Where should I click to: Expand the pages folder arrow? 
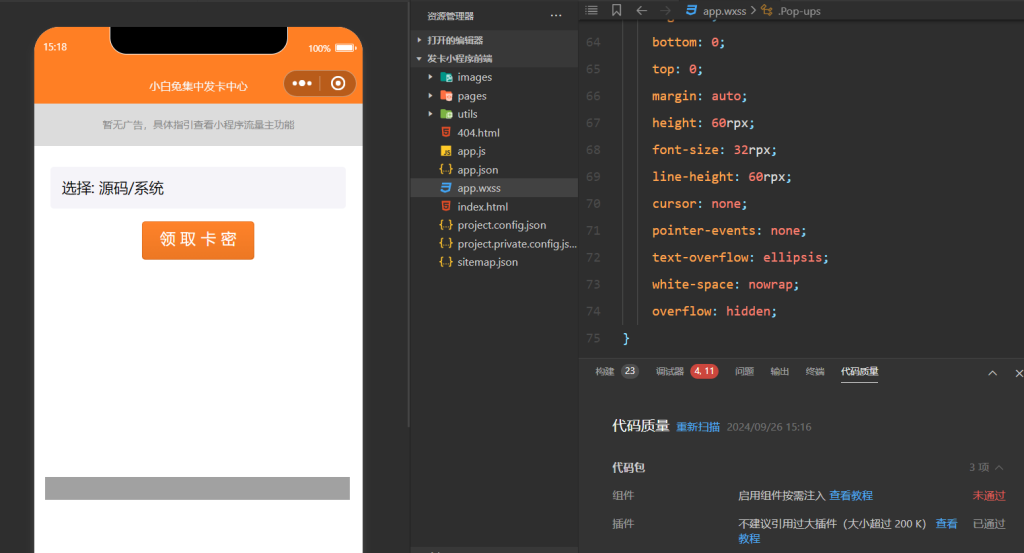point(430,96)
